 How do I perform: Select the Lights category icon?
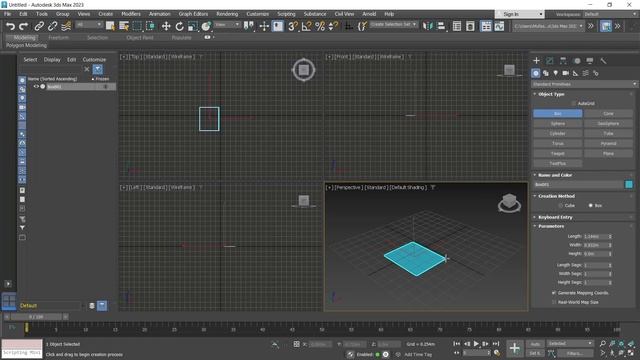pyautogui.click(x=556, y=73)
